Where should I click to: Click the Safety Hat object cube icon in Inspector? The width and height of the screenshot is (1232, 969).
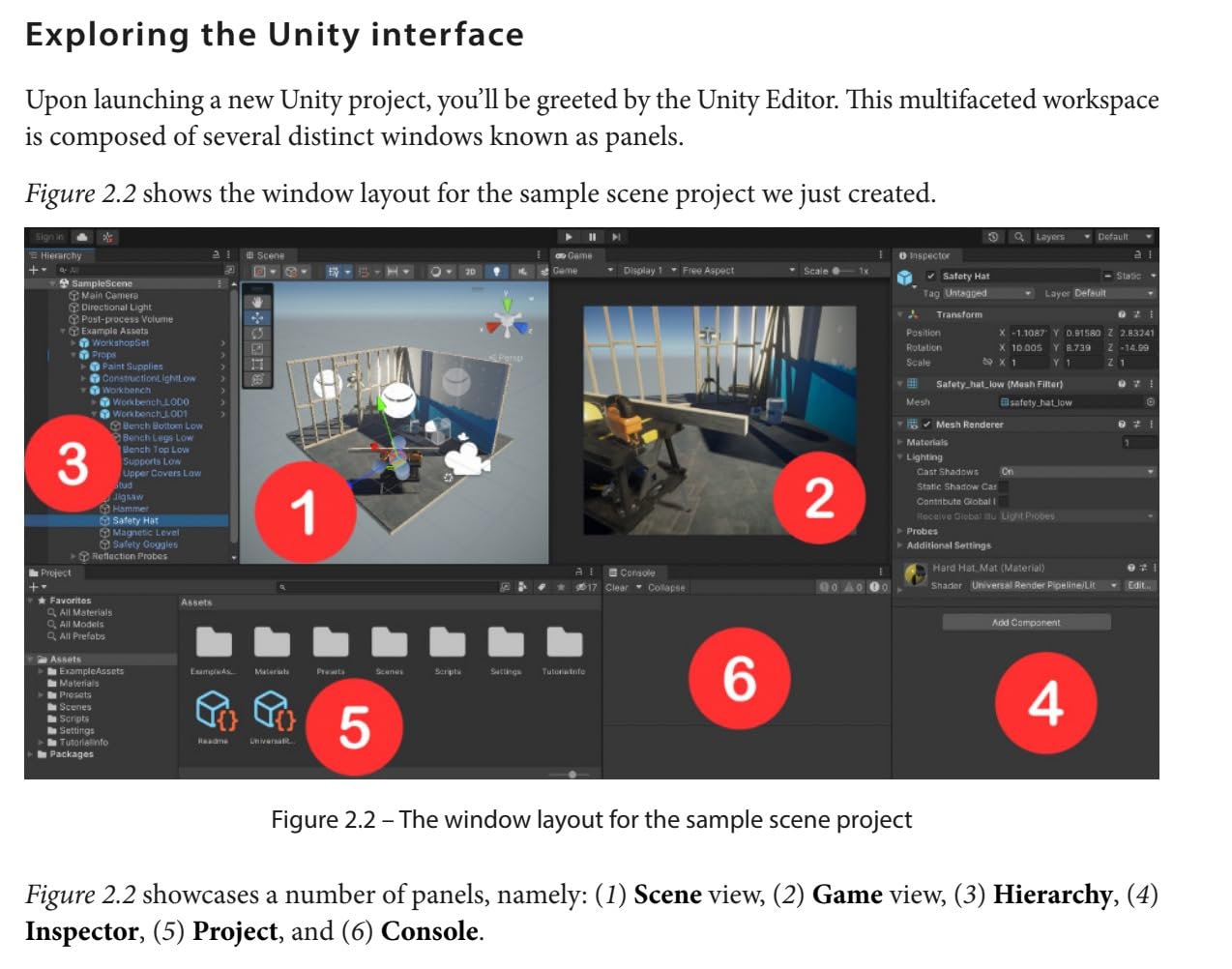tap(905, 279)
